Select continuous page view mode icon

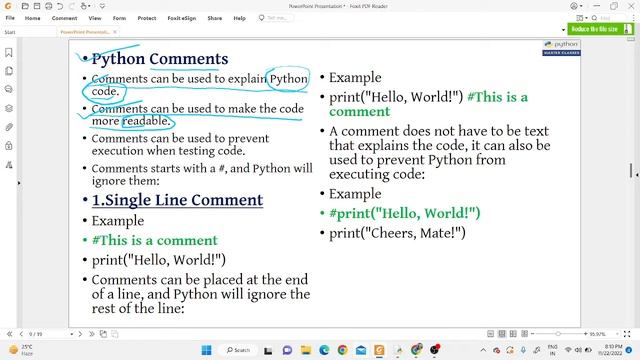pos(502,334)
